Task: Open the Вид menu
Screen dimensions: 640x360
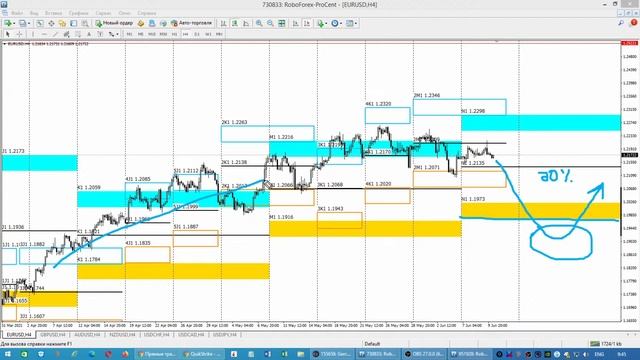Action: (34, 13)
